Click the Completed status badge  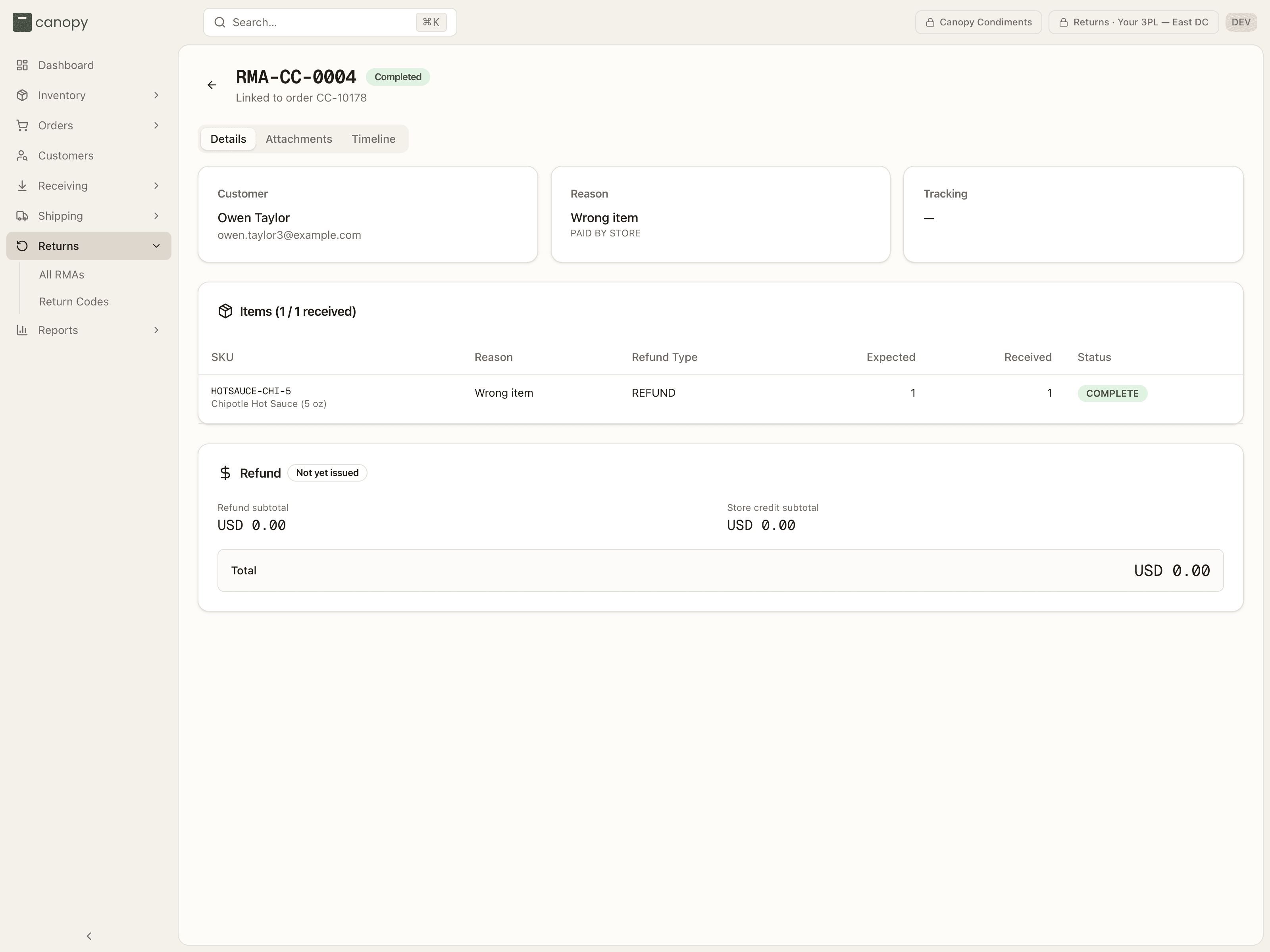(398, 77)
